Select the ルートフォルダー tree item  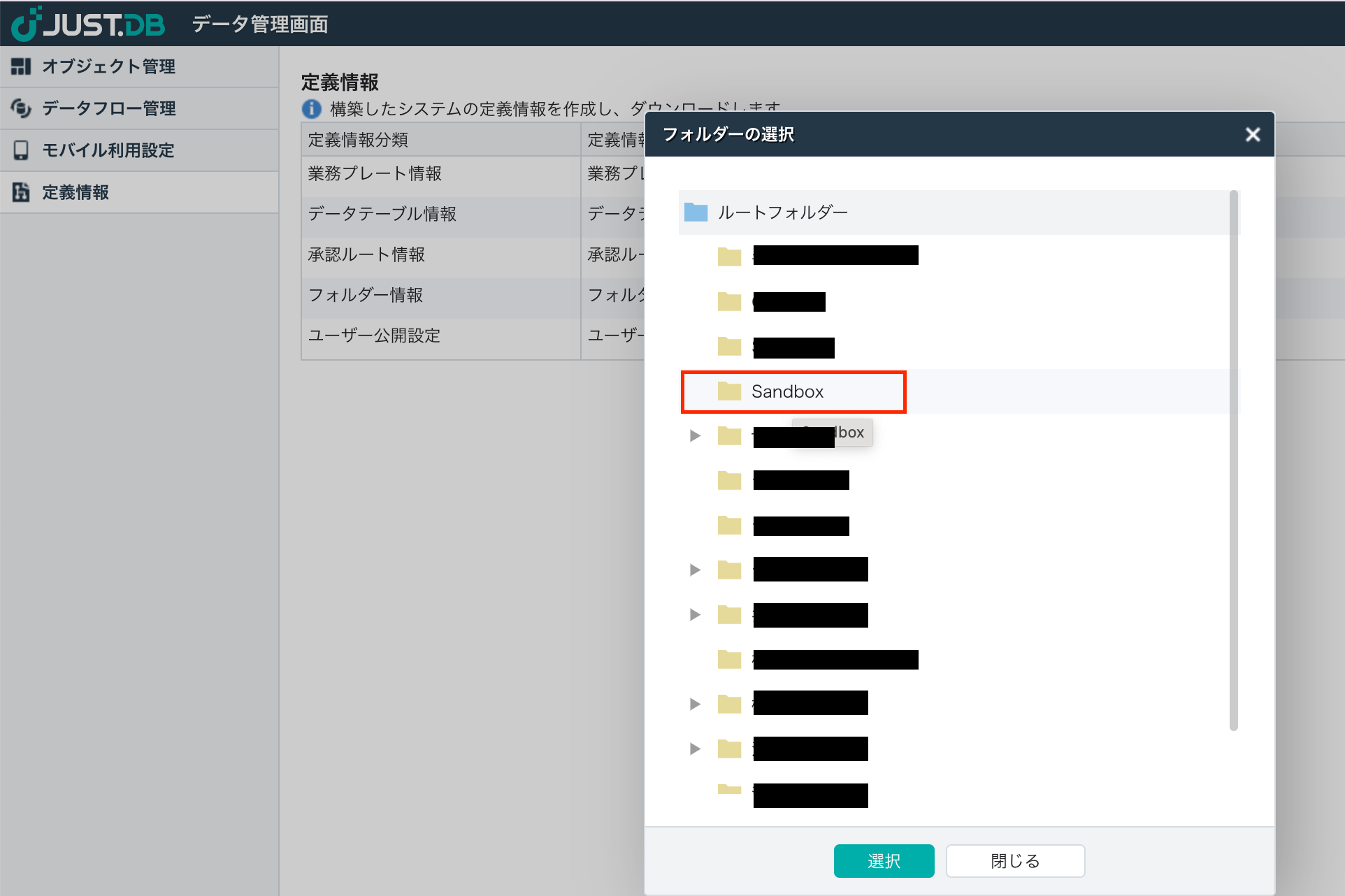782,212
